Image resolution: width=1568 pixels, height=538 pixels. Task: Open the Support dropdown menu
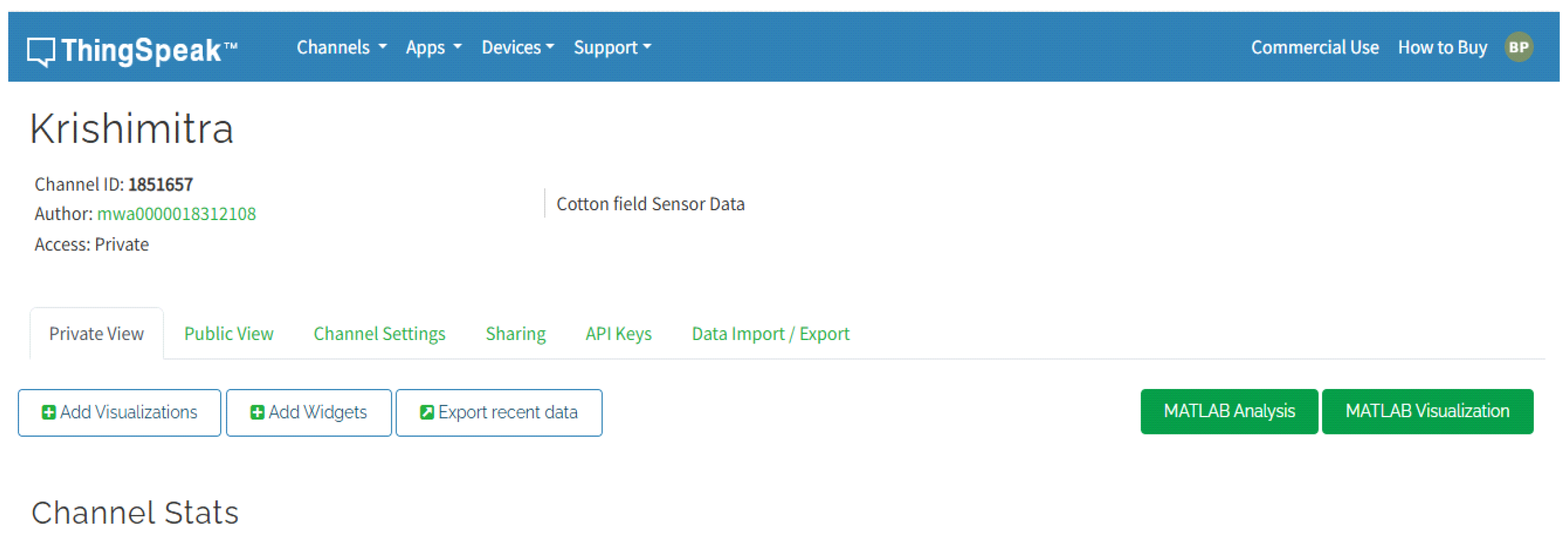pyautogui.click(x=612, y=47)
